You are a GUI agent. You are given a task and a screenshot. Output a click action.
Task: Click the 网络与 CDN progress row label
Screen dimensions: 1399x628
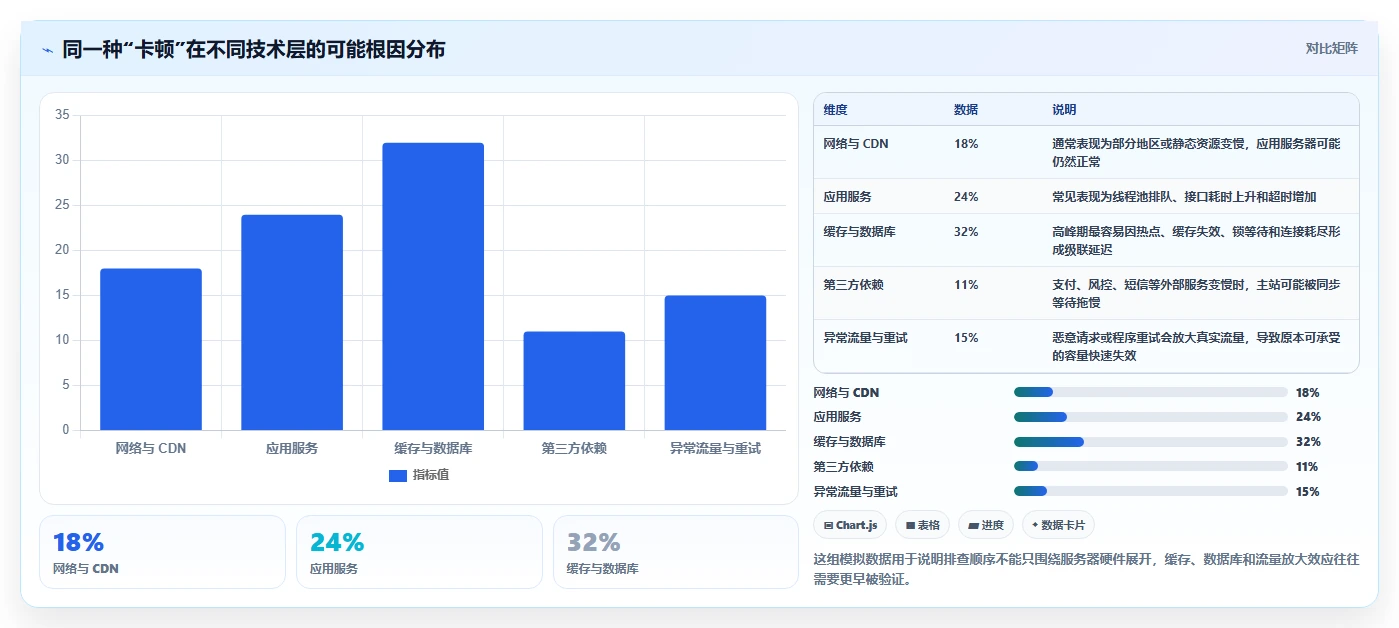tap(847, 393)
